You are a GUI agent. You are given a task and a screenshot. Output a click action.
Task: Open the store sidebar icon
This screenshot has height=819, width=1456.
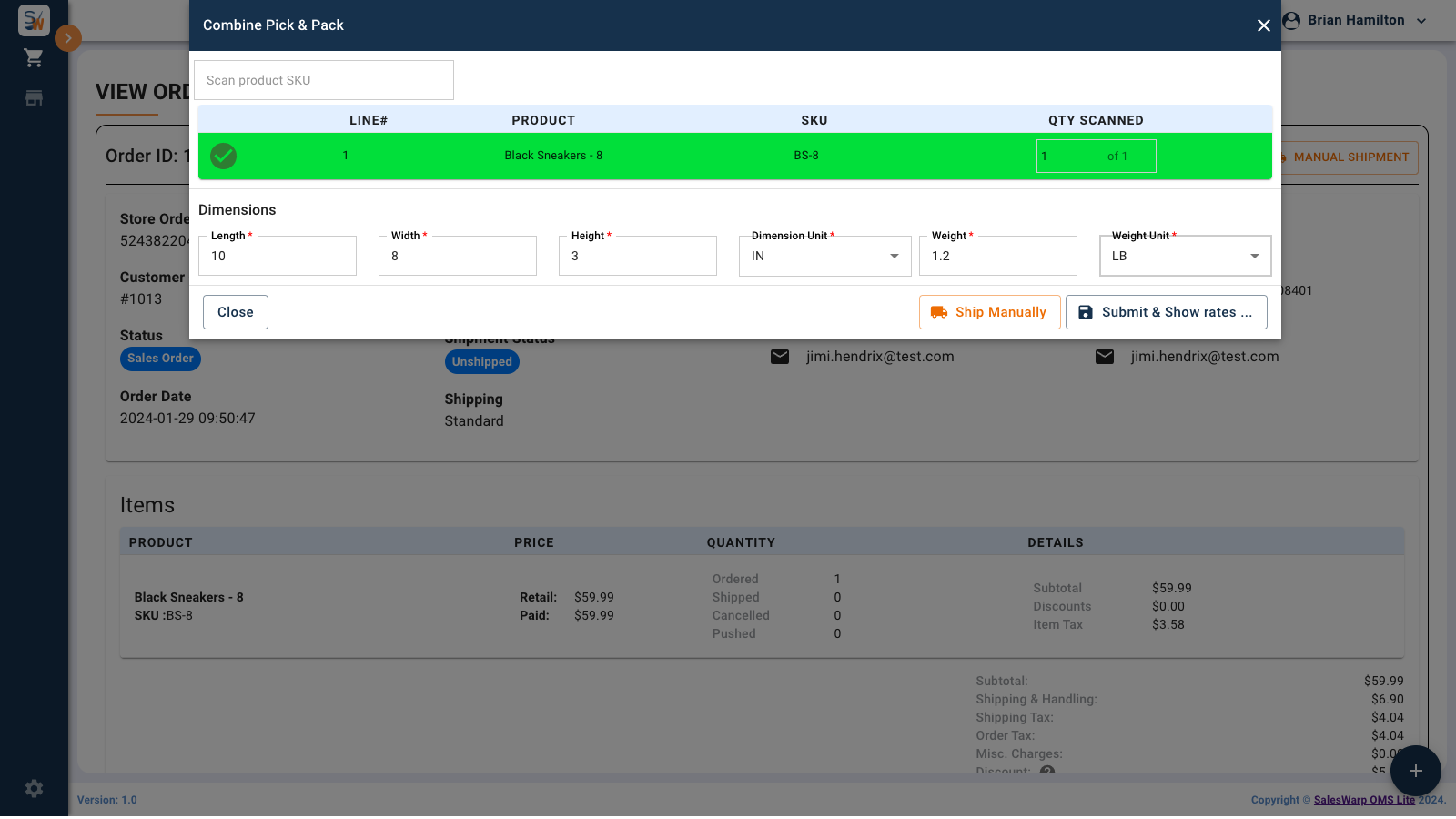point(34,98)
